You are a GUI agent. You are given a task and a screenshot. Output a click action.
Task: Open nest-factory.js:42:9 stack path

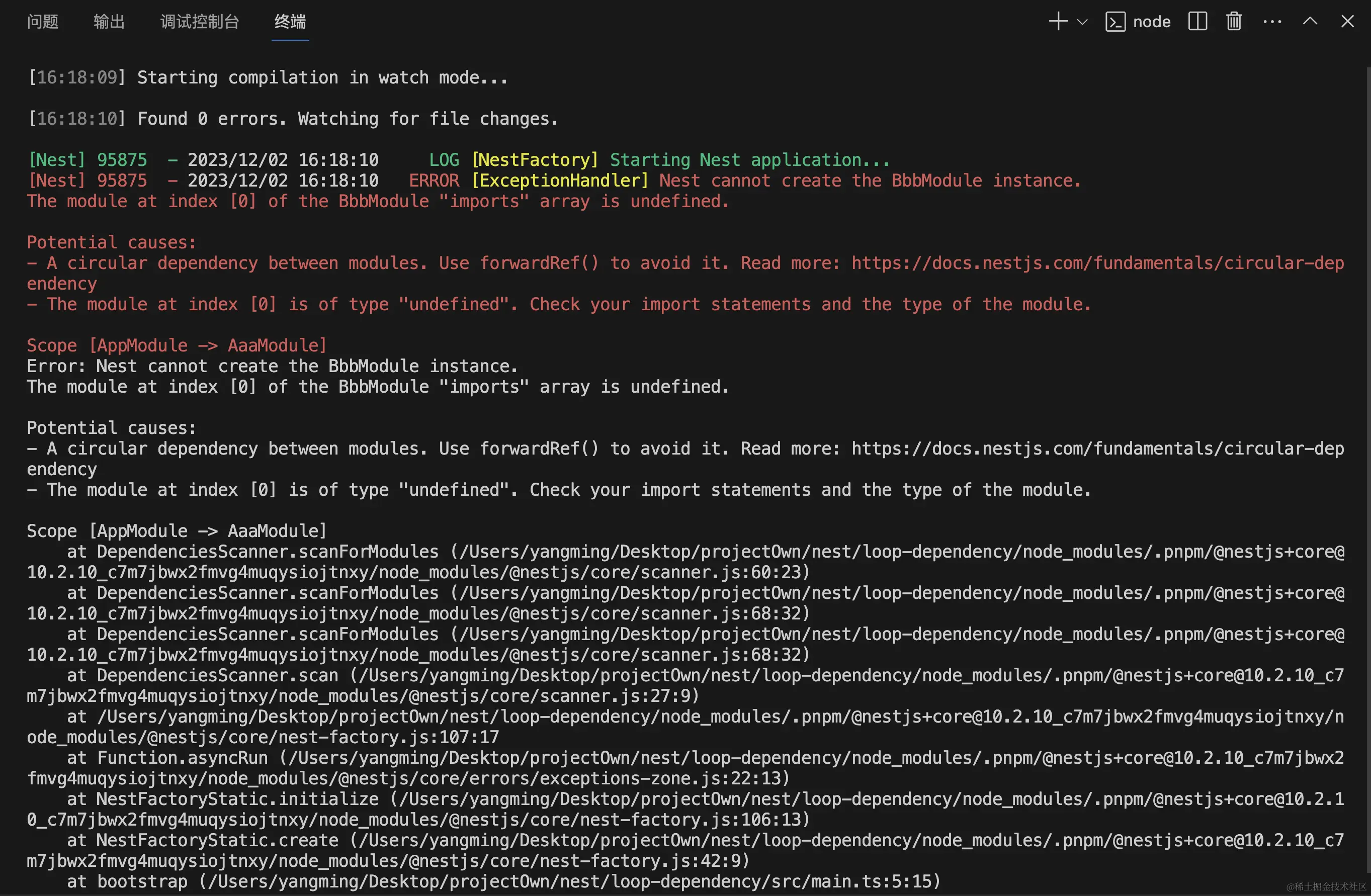(x=685, y=851)
